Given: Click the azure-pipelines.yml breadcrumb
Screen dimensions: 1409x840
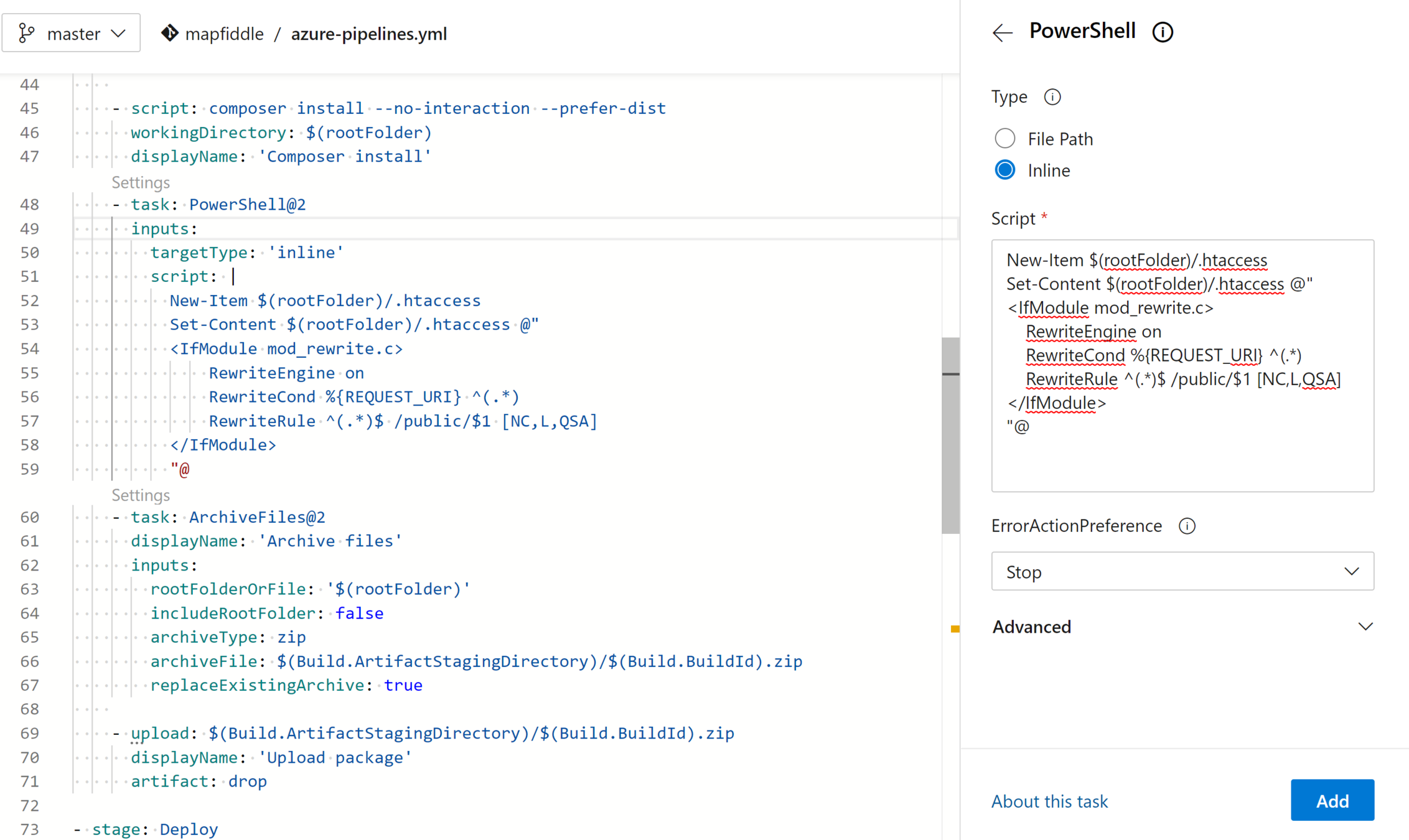Looking at the screenshot, I should click(x=369, y=34).
